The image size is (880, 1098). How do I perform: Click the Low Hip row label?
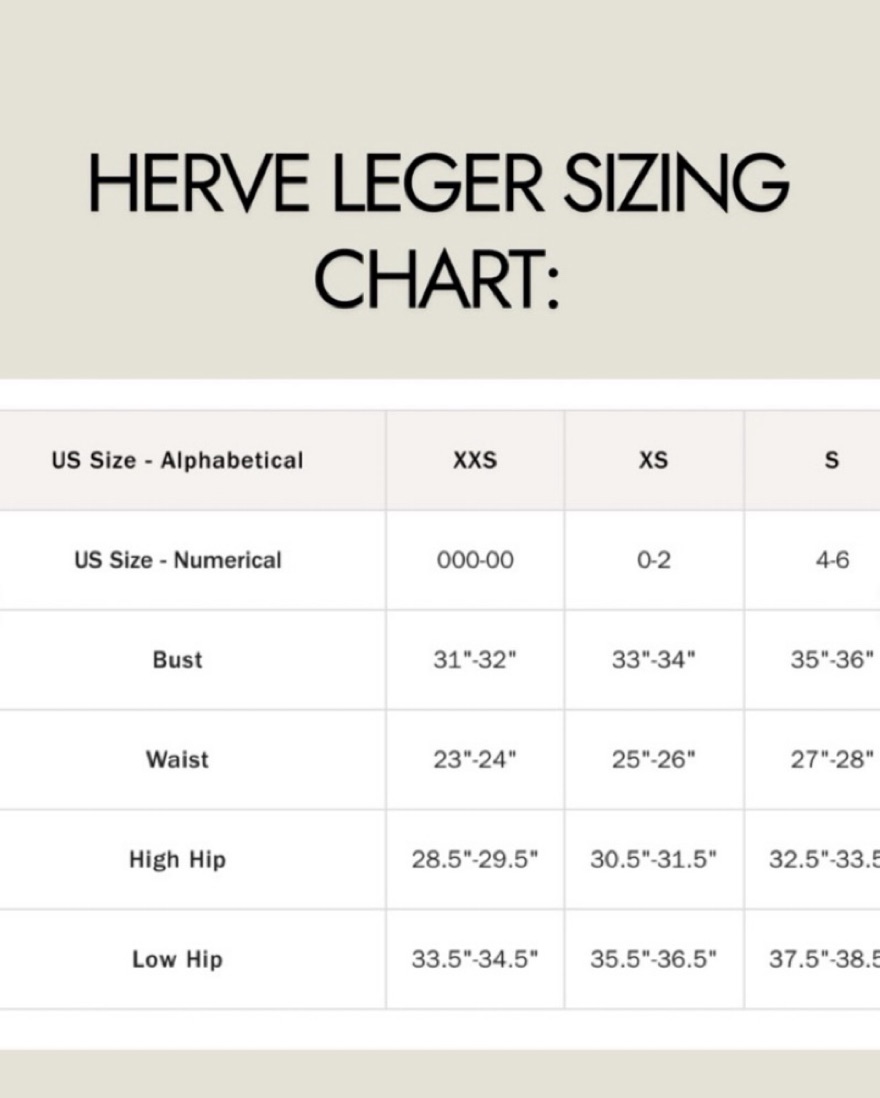(177, 959)
